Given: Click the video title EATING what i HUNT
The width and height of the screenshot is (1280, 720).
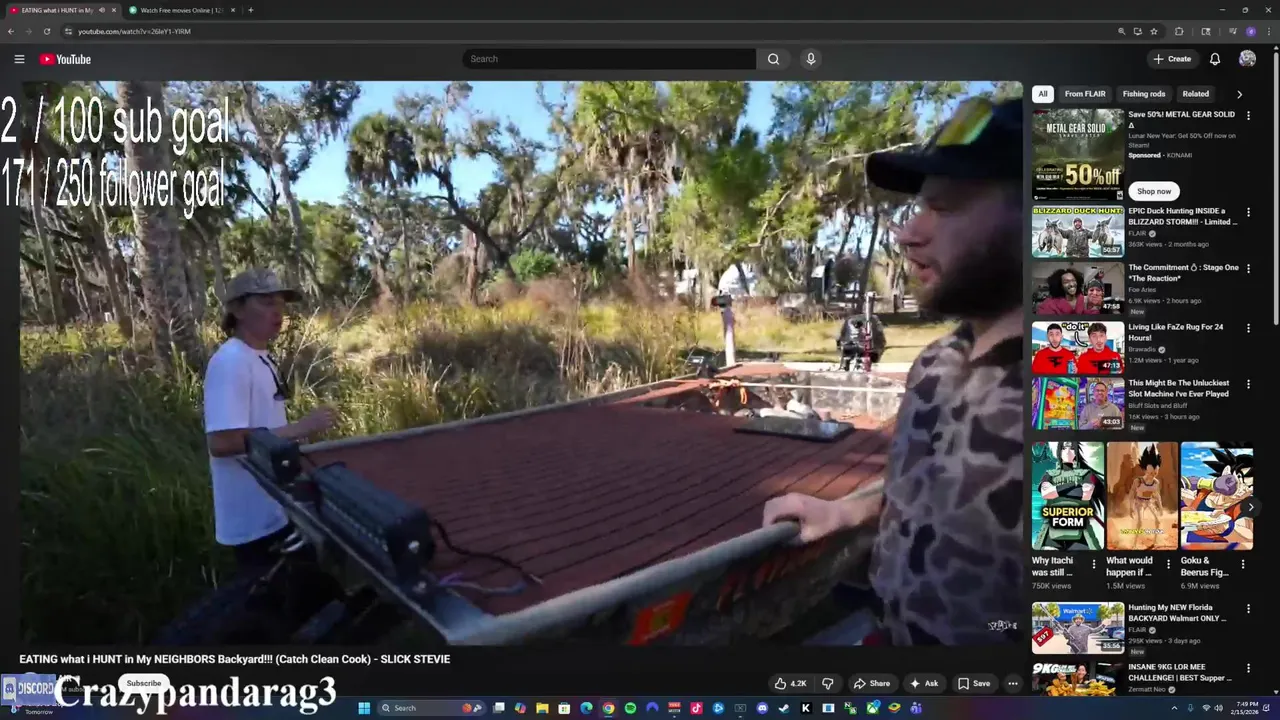Looking at the screenshot, I should point(235,659).
